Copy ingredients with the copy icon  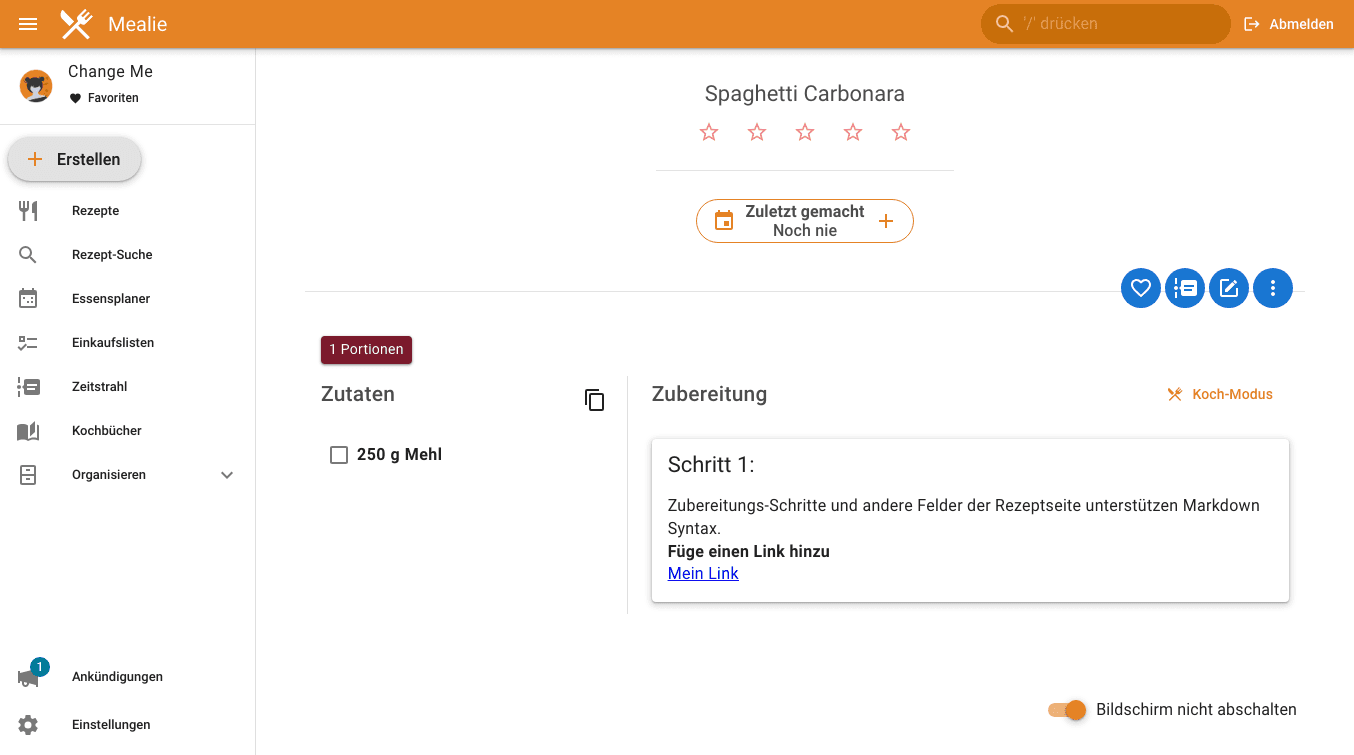click(x=595, y=400)
